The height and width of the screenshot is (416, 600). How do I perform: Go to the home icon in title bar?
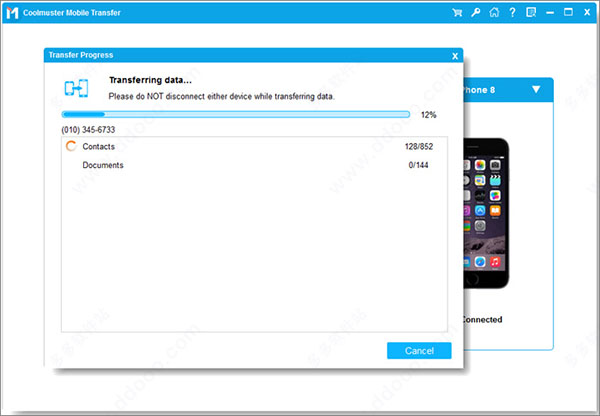pyautogui.click(x=494, y=13)
